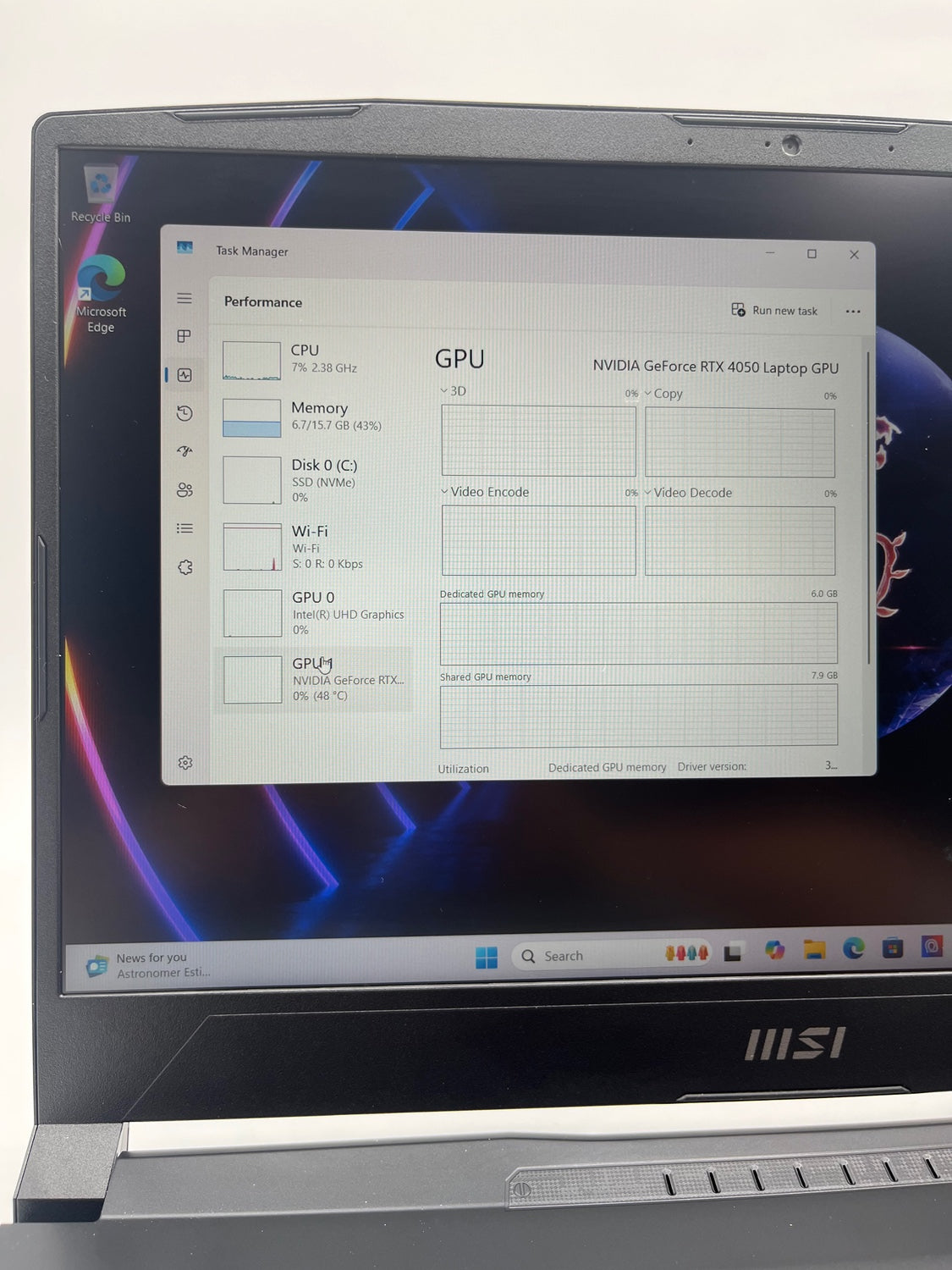
Task: Open Task Manager settings gear
Action: (x=185, y=763)
